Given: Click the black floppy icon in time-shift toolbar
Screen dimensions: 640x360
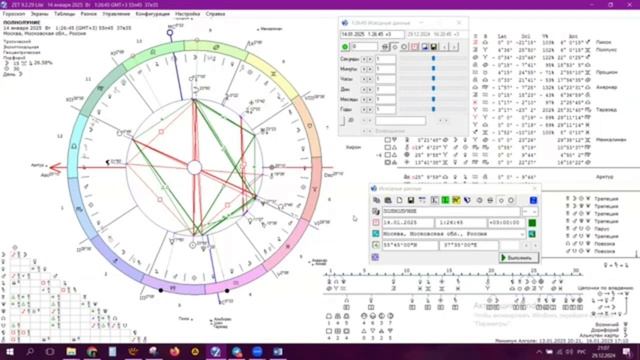Looking at the screenshot, I should [x=433, y=47].
